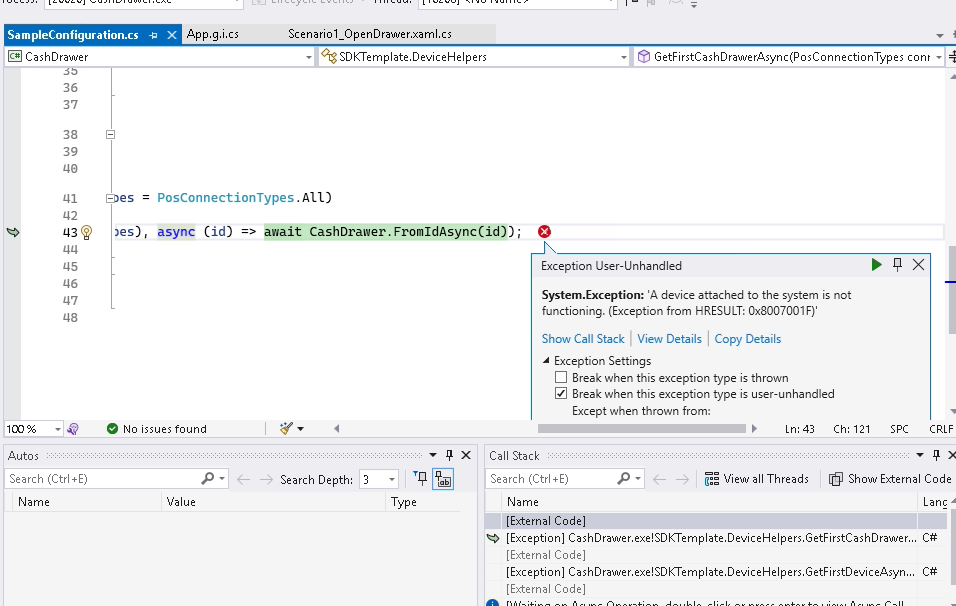Pin the Call Stack panel
This screenshot has width=956, height=606.
pos(936,455)
